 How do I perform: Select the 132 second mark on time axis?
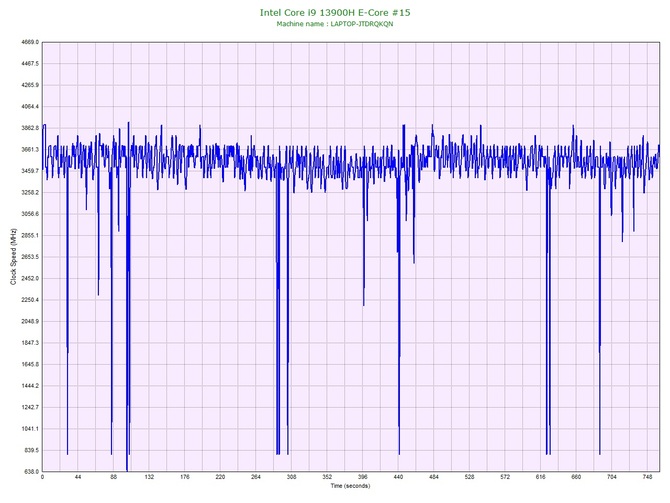click(149, 477)
